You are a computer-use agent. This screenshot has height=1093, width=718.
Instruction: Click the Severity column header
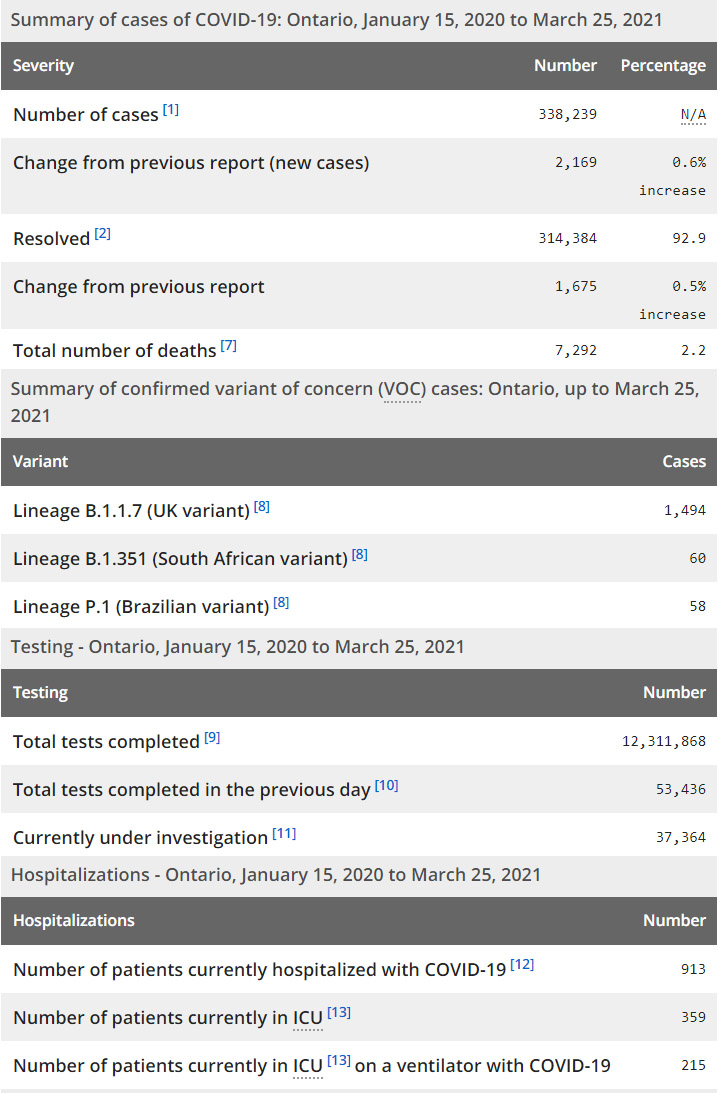click(x=44, y=66)
